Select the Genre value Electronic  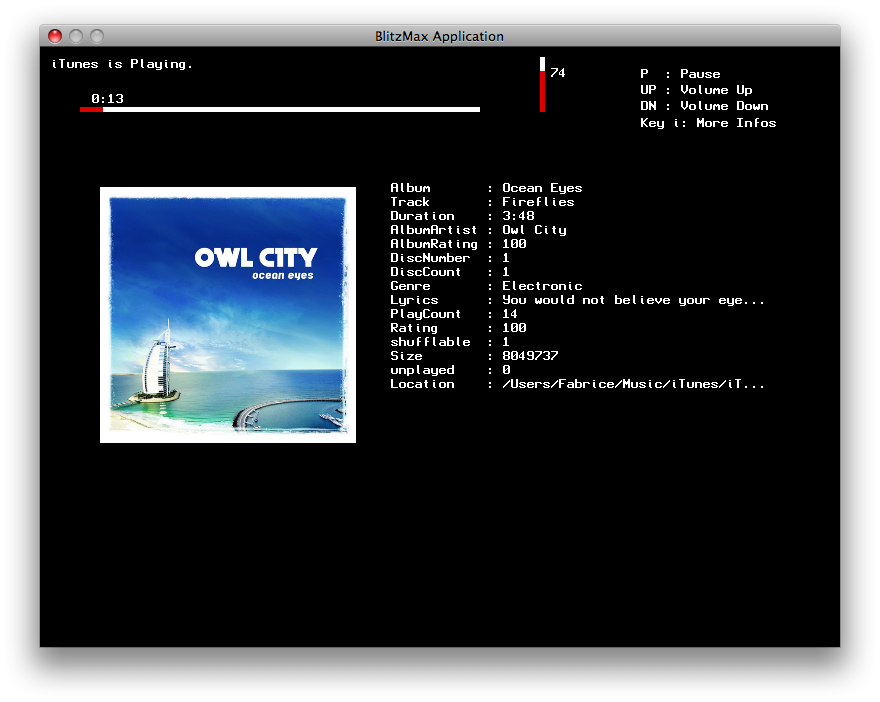(542, 286)
